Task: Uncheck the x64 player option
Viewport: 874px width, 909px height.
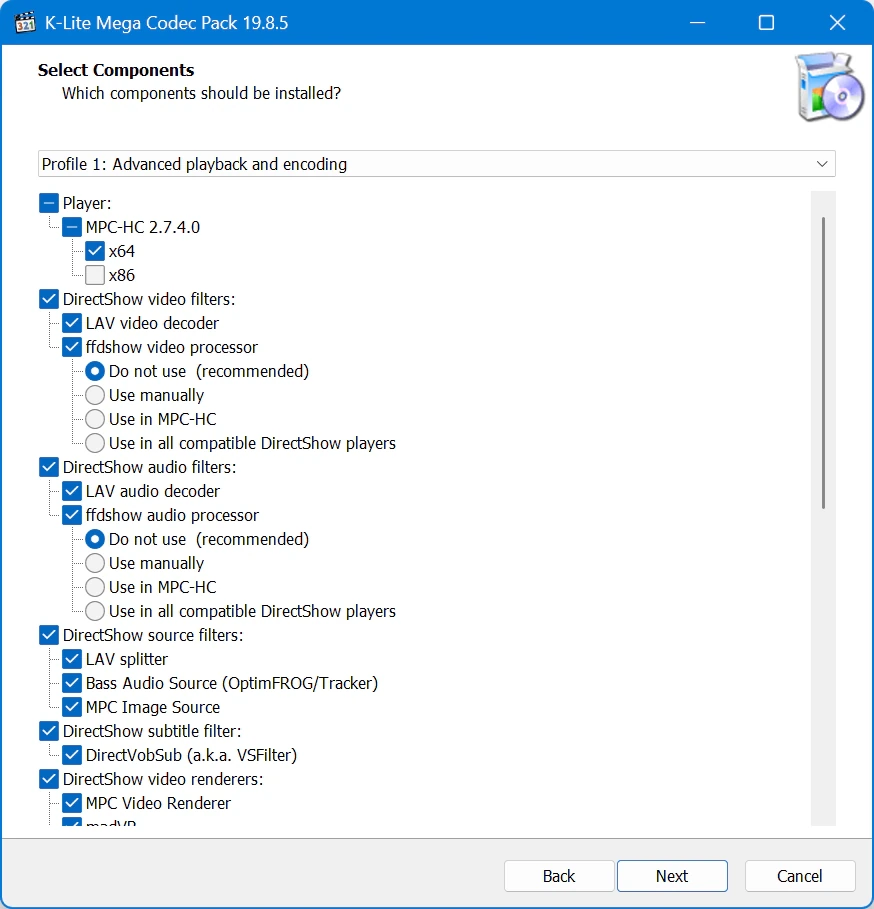Action: [95, 251]
